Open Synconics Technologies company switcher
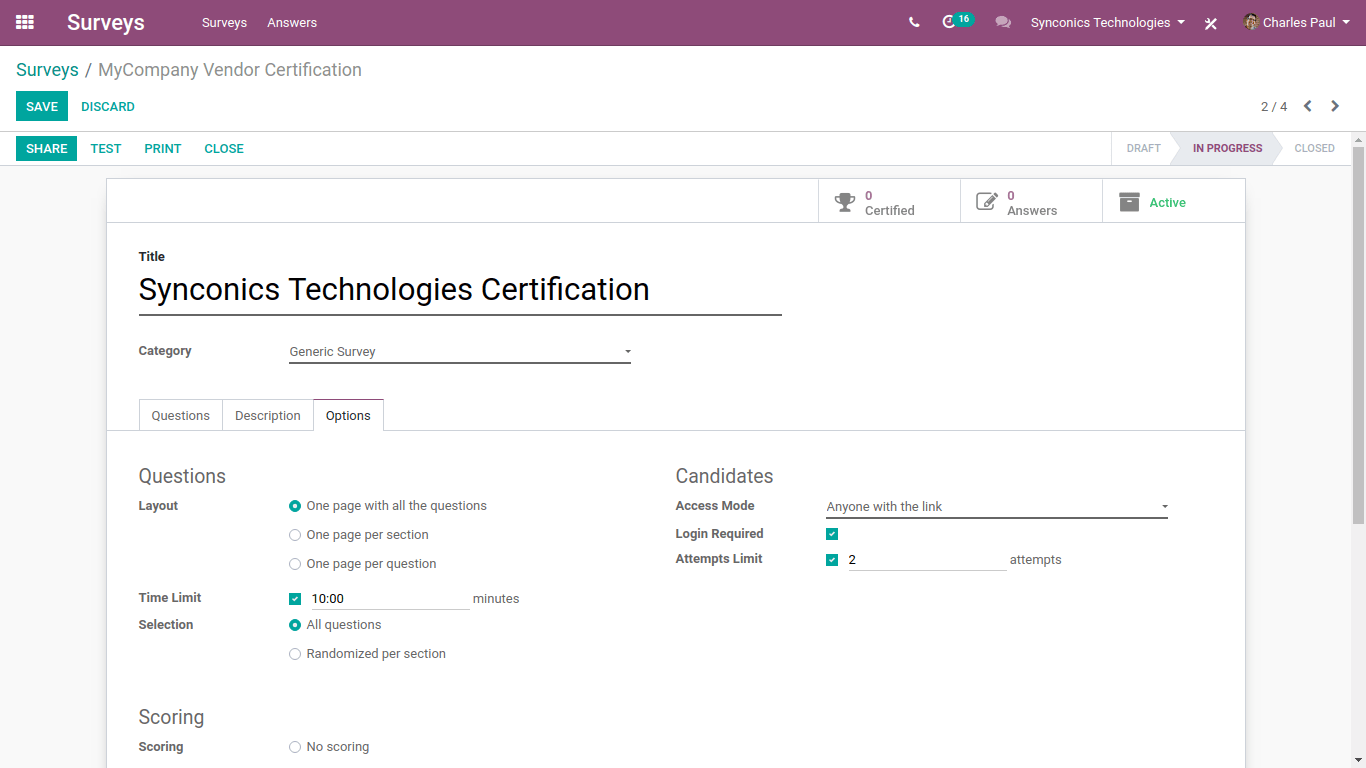 [x=1108, y=22]
